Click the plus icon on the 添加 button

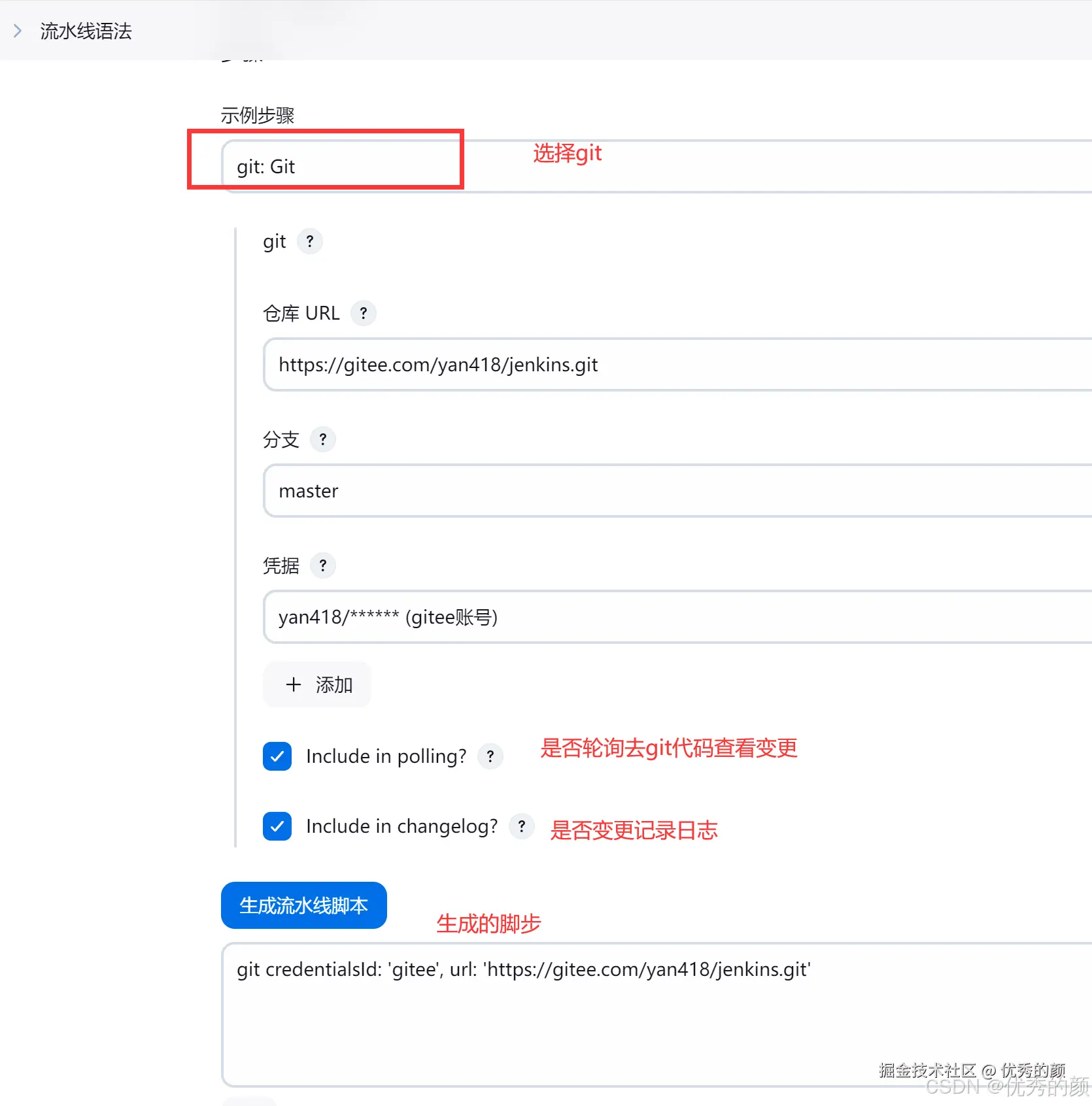click(294, 684)
